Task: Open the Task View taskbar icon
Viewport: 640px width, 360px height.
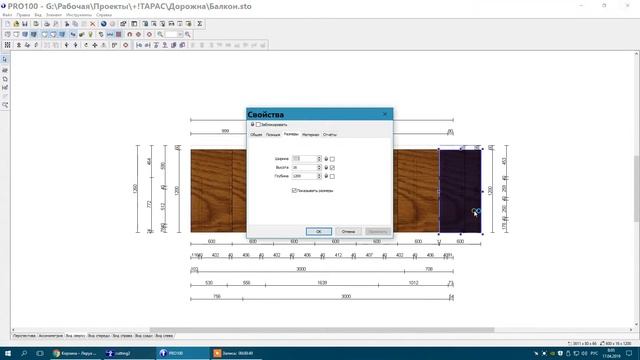Action: [x=40, y=353]
